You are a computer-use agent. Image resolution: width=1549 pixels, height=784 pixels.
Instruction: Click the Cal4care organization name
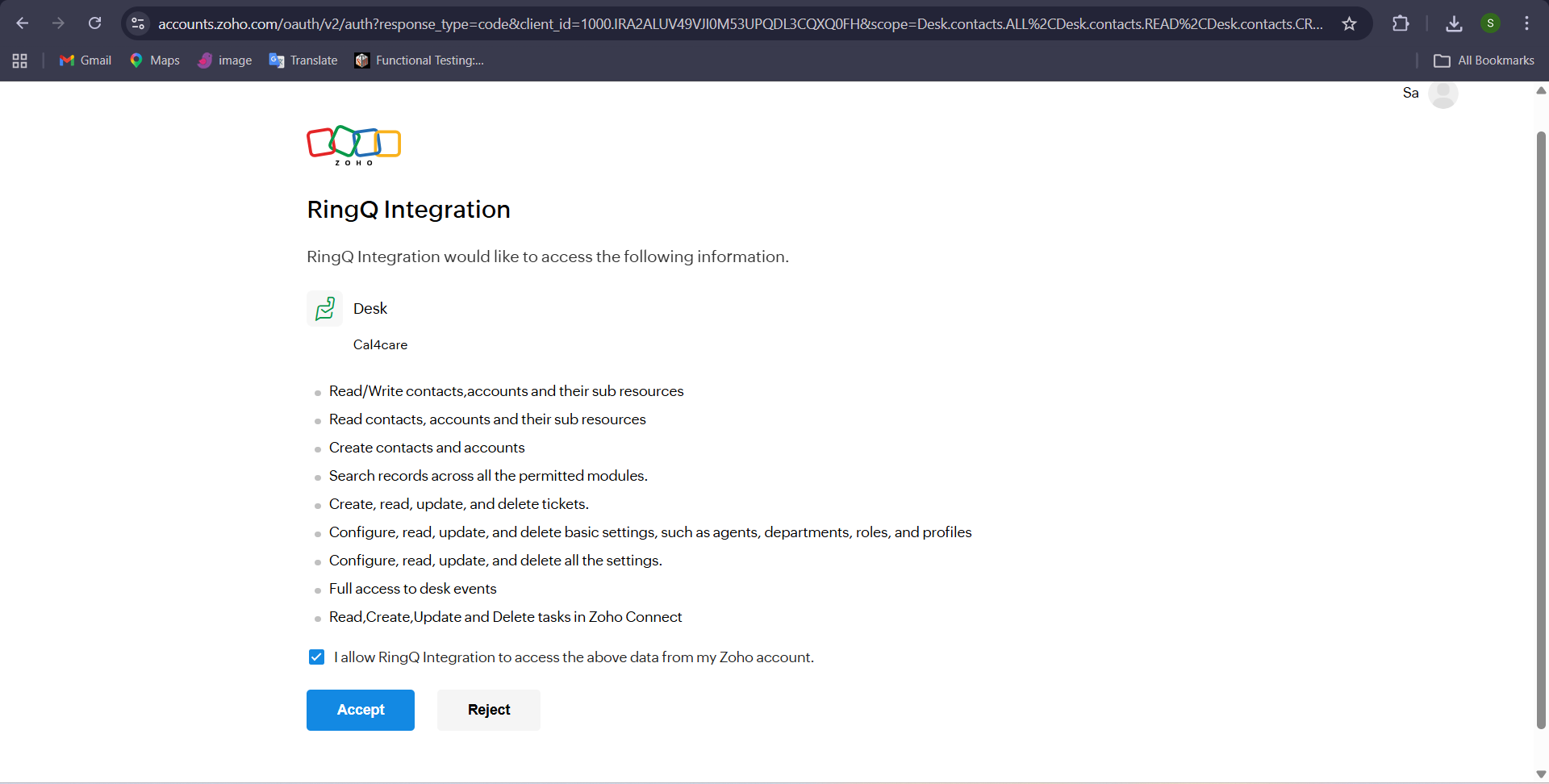coord(380,344)
